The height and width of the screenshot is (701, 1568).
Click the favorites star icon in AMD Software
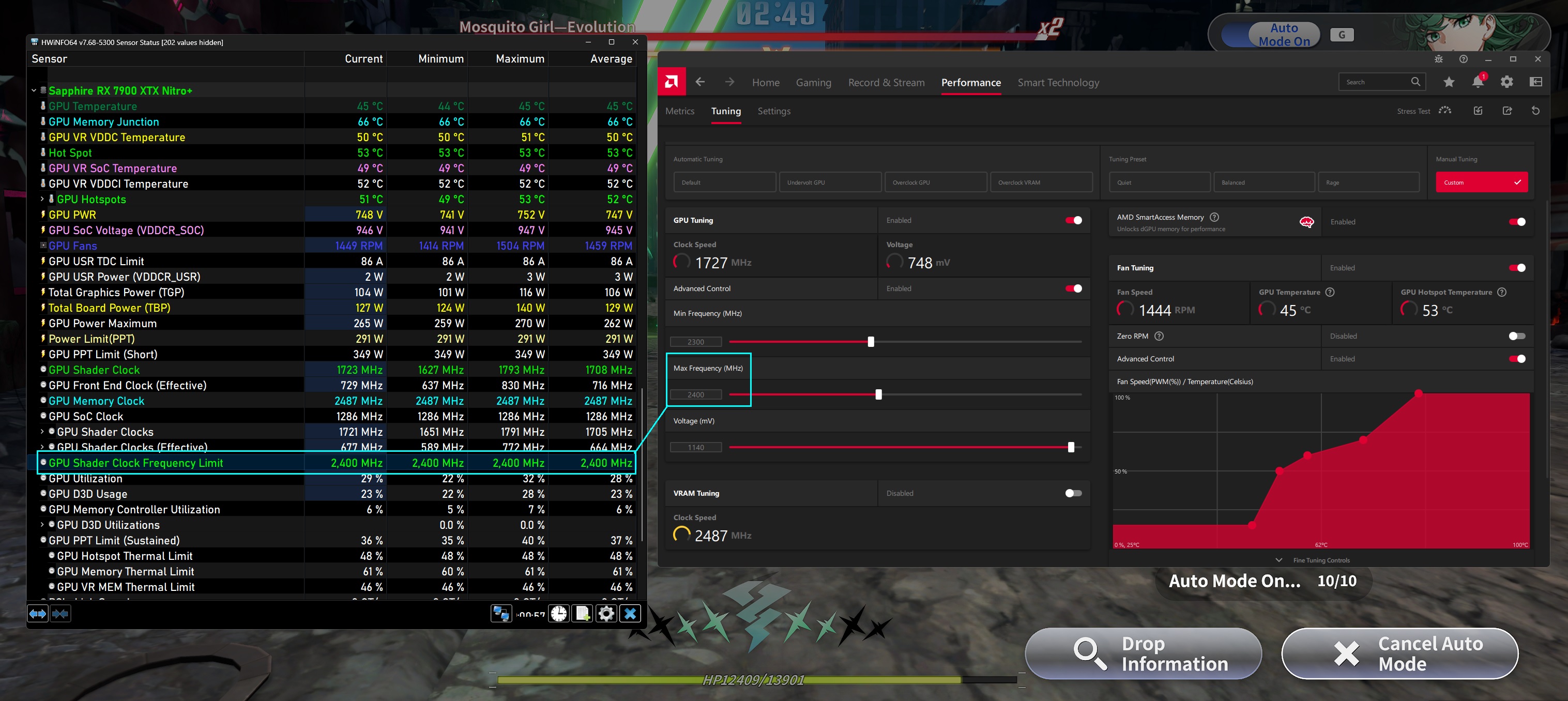coord(1449,82)
